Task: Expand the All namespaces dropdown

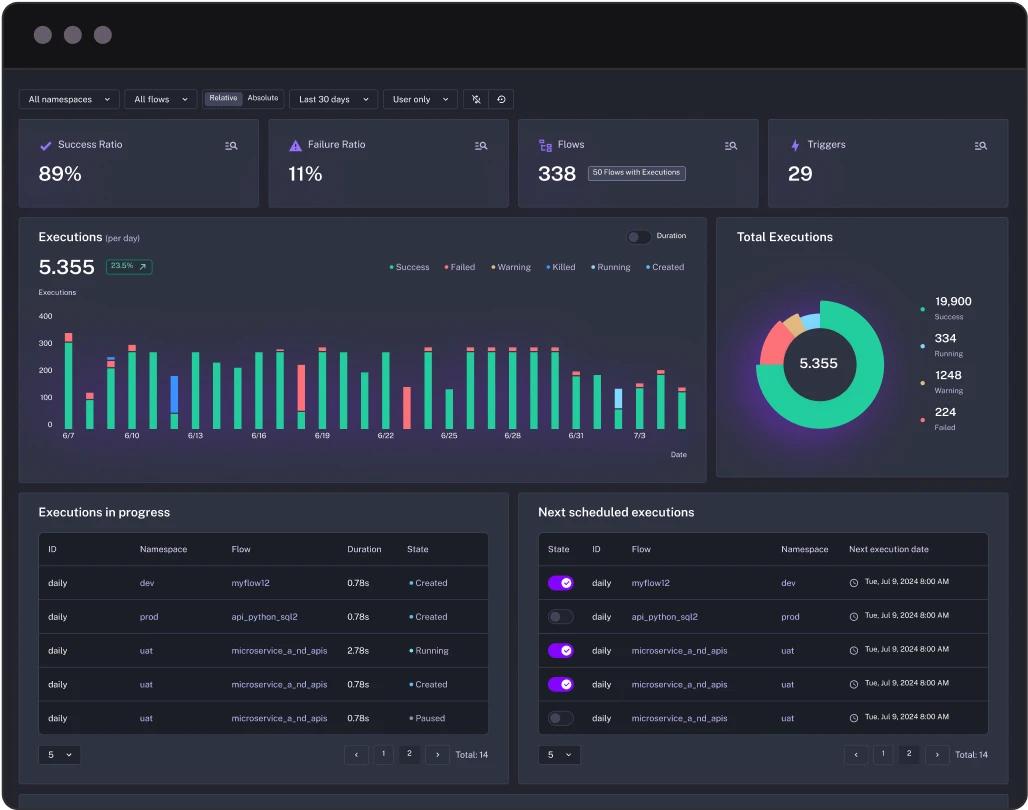Action: (x=69, y=99)
